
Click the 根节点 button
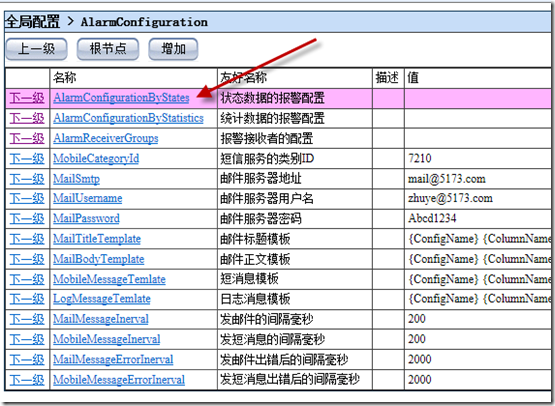(108, 49)
